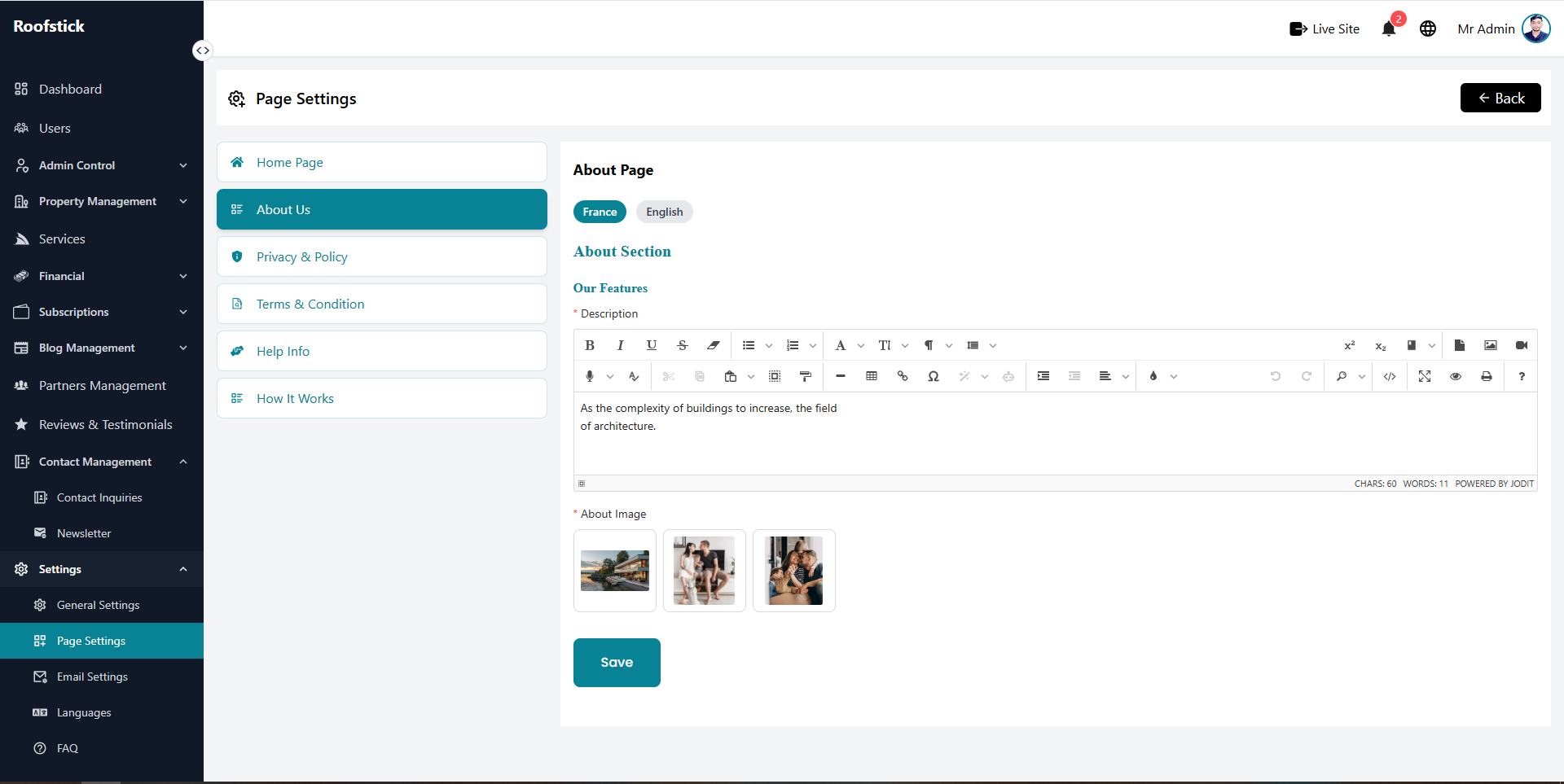1564x784 pixels.
Task: Open editor help question mark
Action: tap(1522, 376)
